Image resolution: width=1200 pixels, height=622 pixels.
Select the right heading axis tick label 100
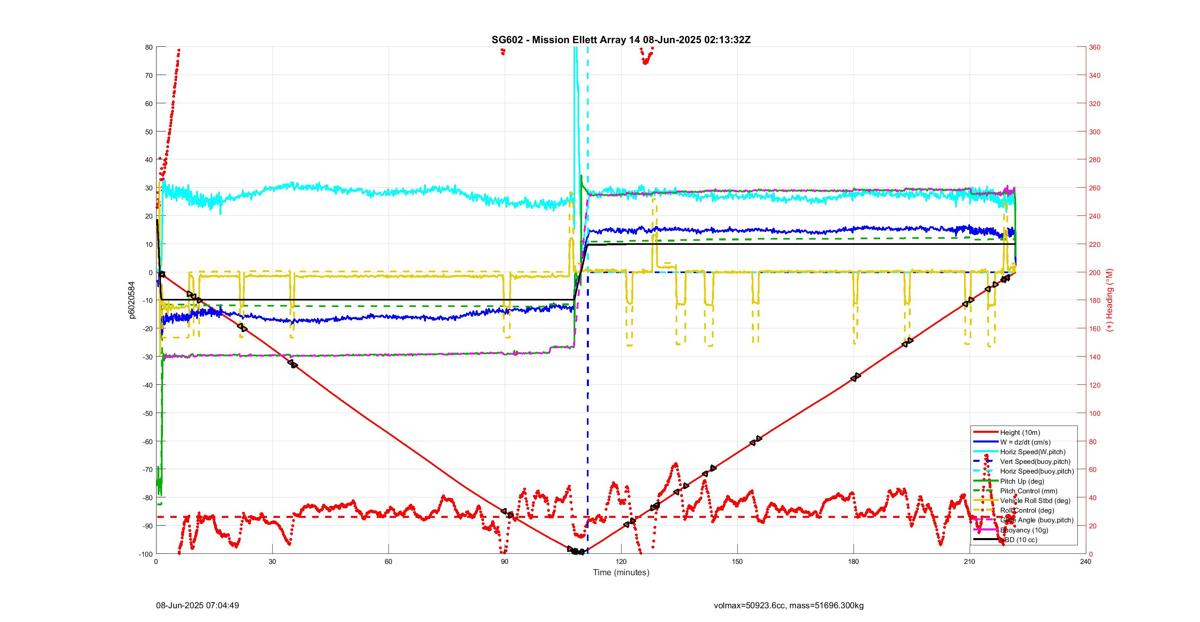click(x=1096, y=413)
